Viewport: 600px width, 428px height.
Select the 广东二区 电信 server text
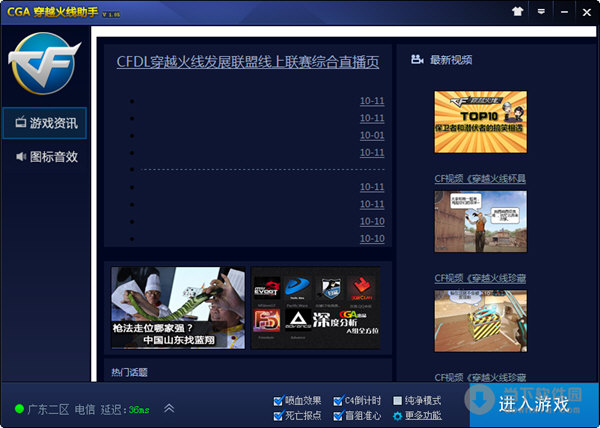[61, 409]
